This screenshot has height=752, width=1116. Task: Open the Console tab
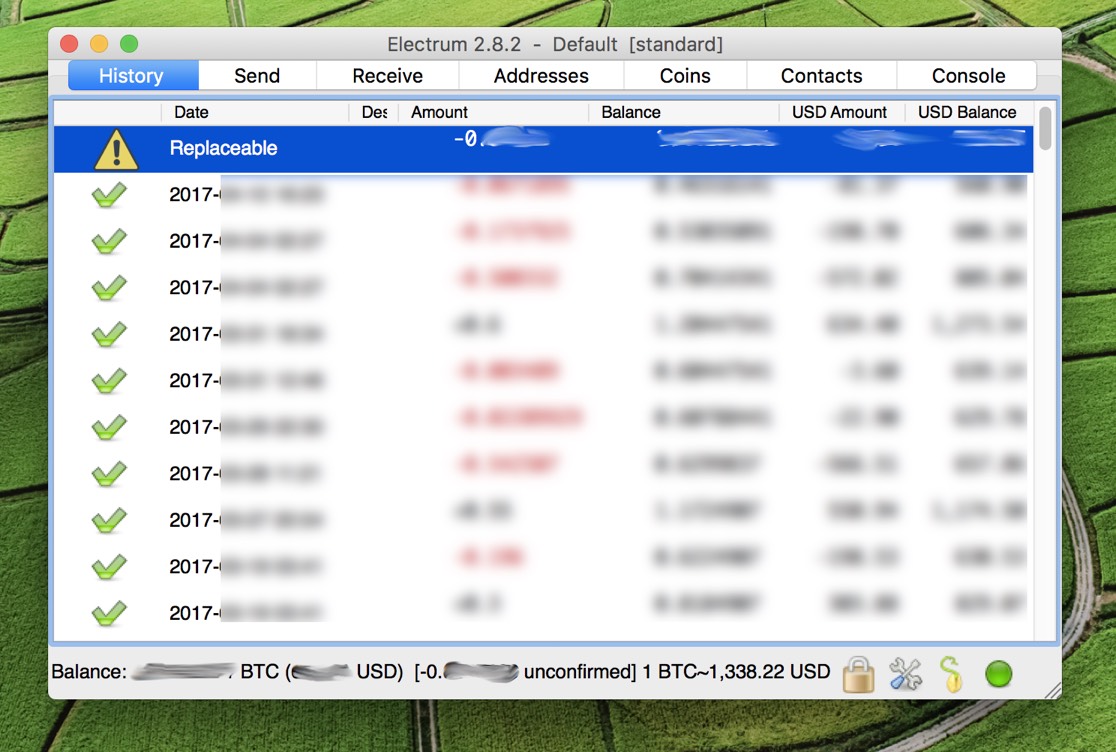(x=968, y=75)
